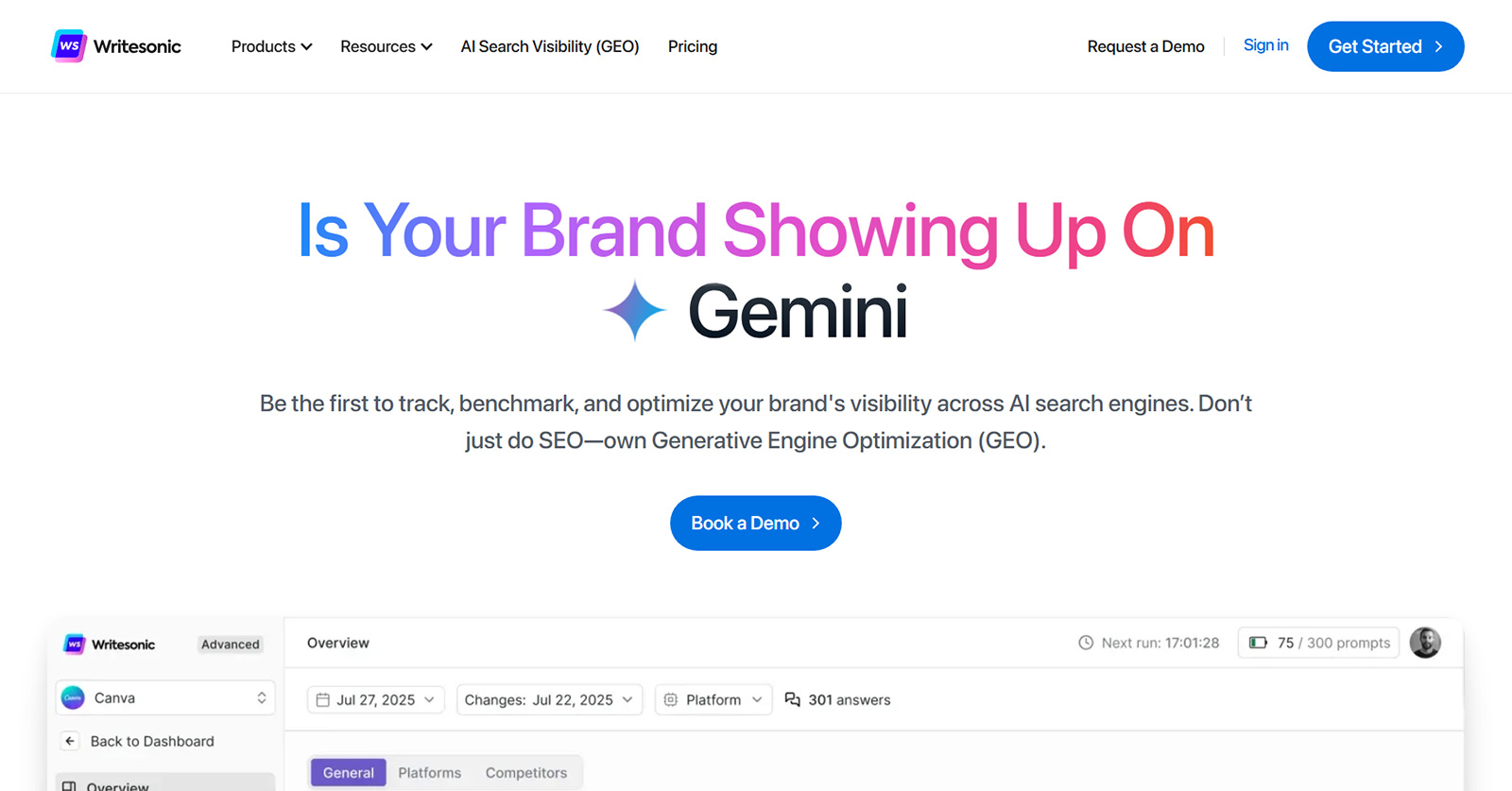The height and width of the screenshot is (791, 1512).
Task: Click the chat bubbles icon by 301 answers
Action: (793, 699)
